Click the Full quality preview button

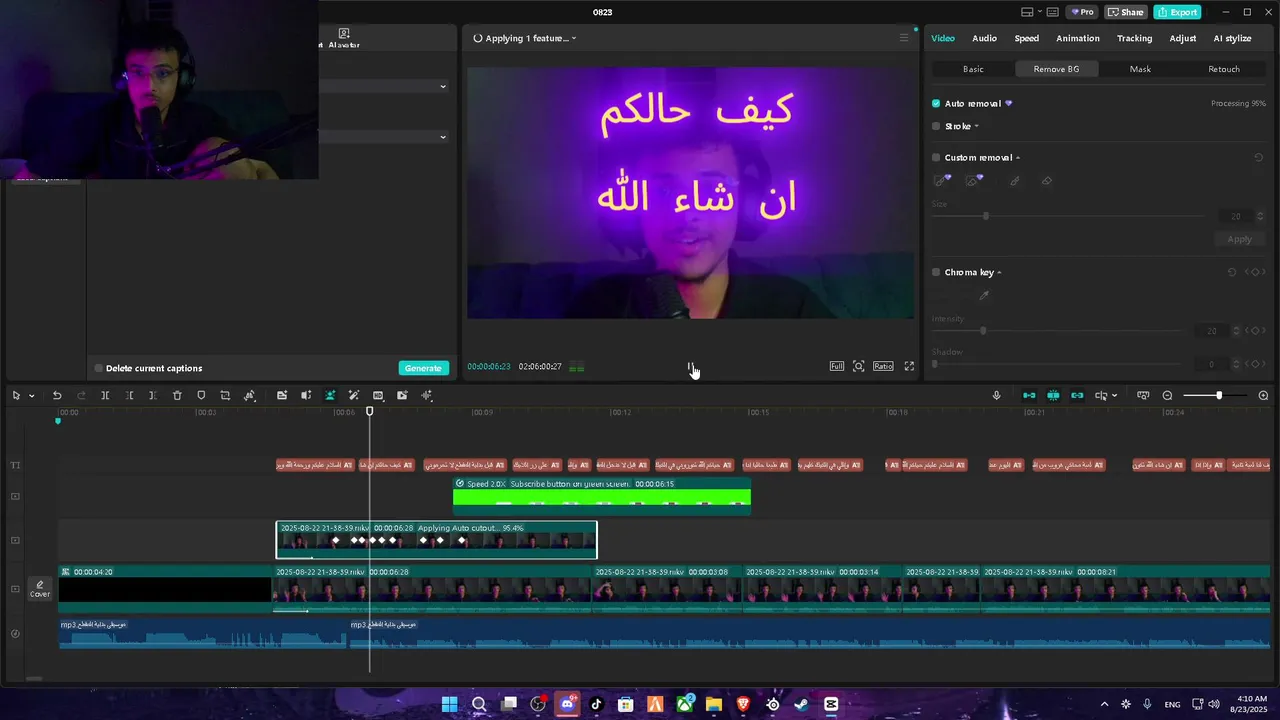click(836, 367)
